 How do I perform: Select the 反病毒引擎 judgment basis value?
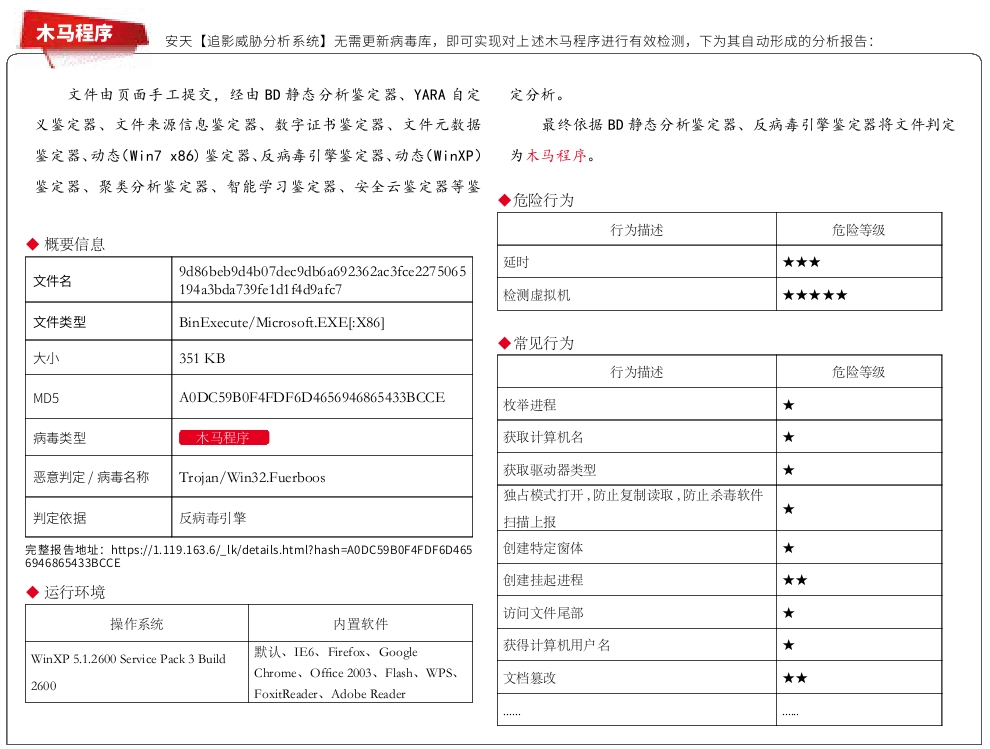212,518
